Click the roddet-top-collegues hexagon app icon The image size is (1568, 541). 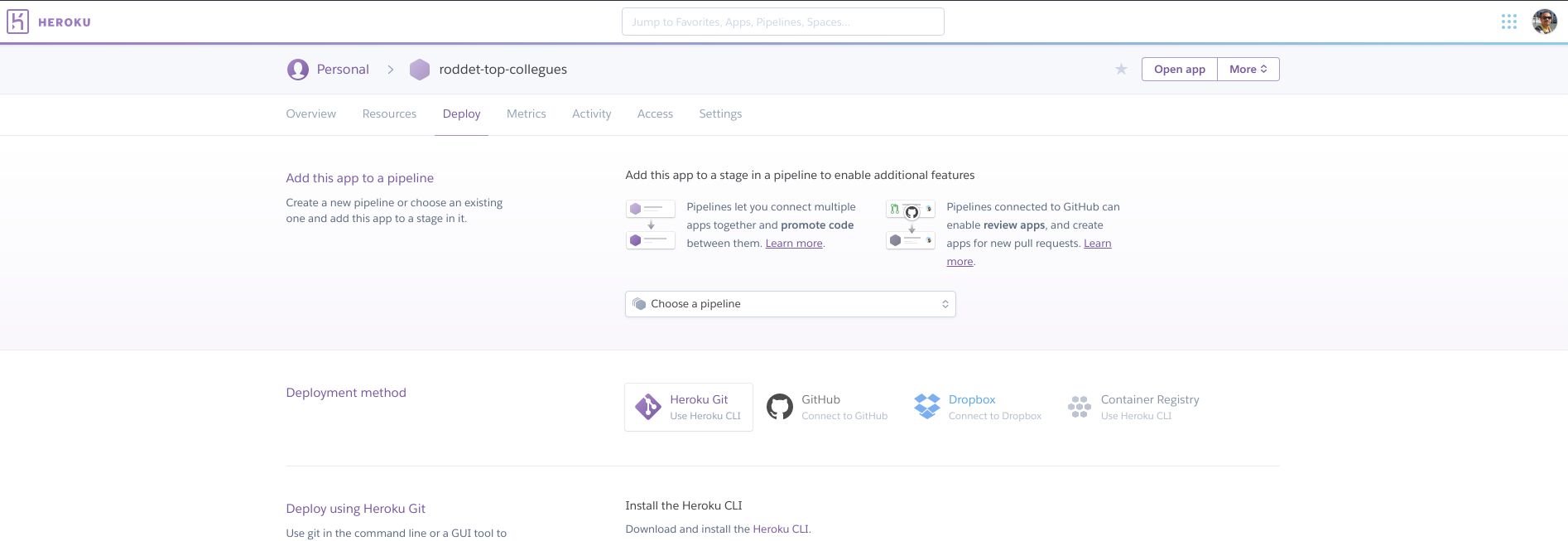pyautogui.click(x=420, y=70)
